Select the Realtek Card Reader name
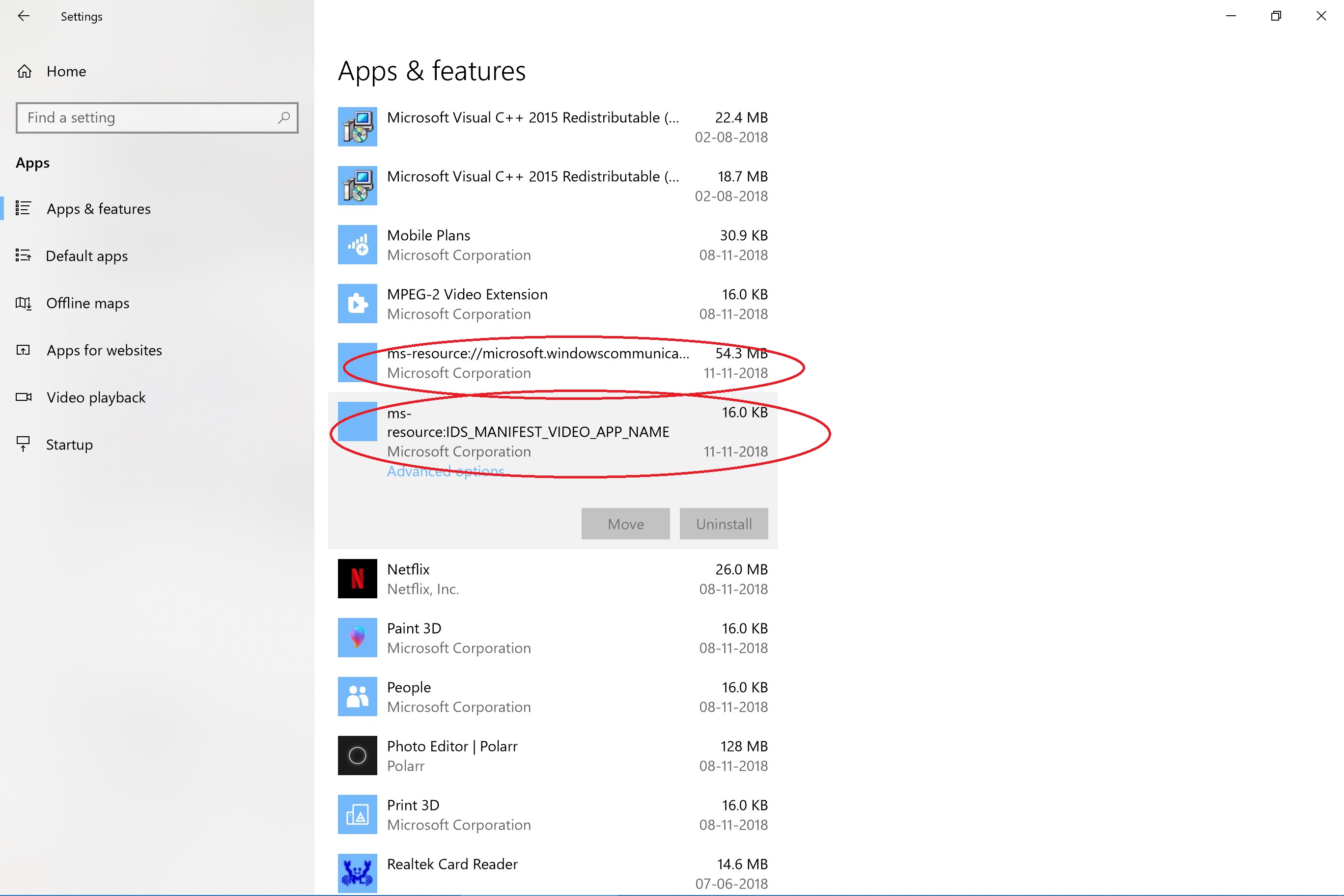Screen dimensions: 1344x896 (452, 864)
